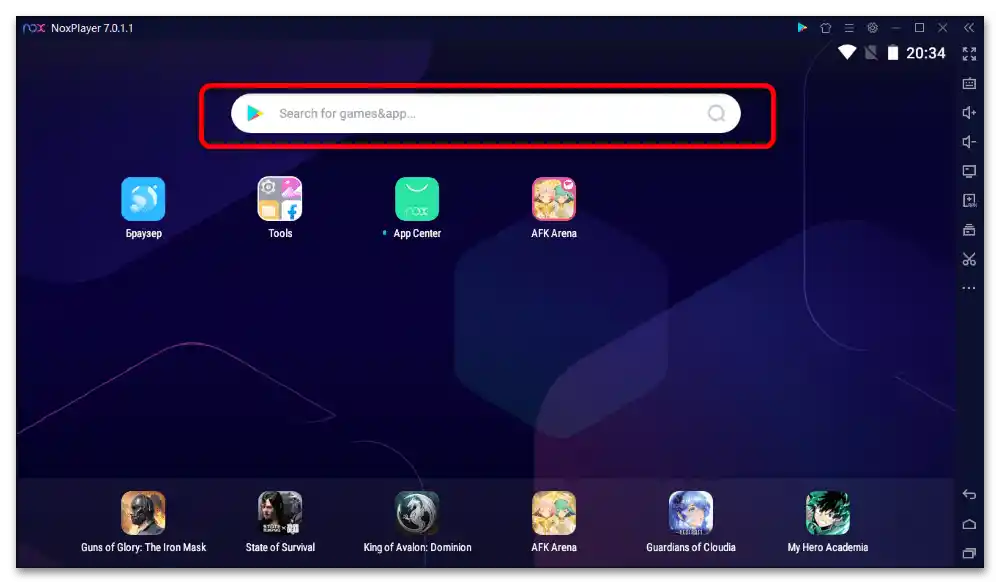Open Play Store icon in title bar
Viewport: 1000px width, 584px height.
[802, 27]
